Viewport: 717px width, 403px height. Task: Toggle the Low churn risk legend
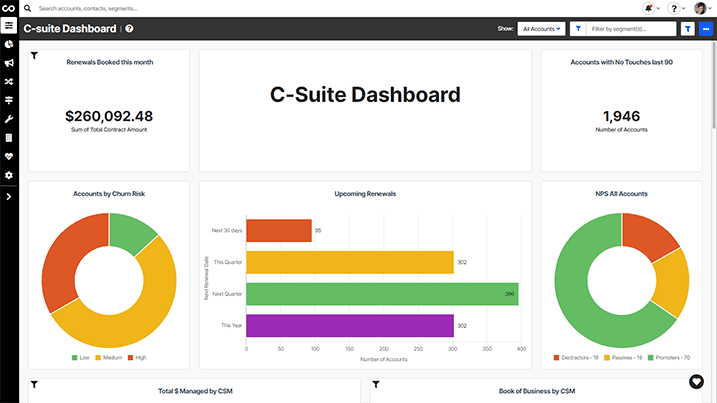[x=80, y=358]
